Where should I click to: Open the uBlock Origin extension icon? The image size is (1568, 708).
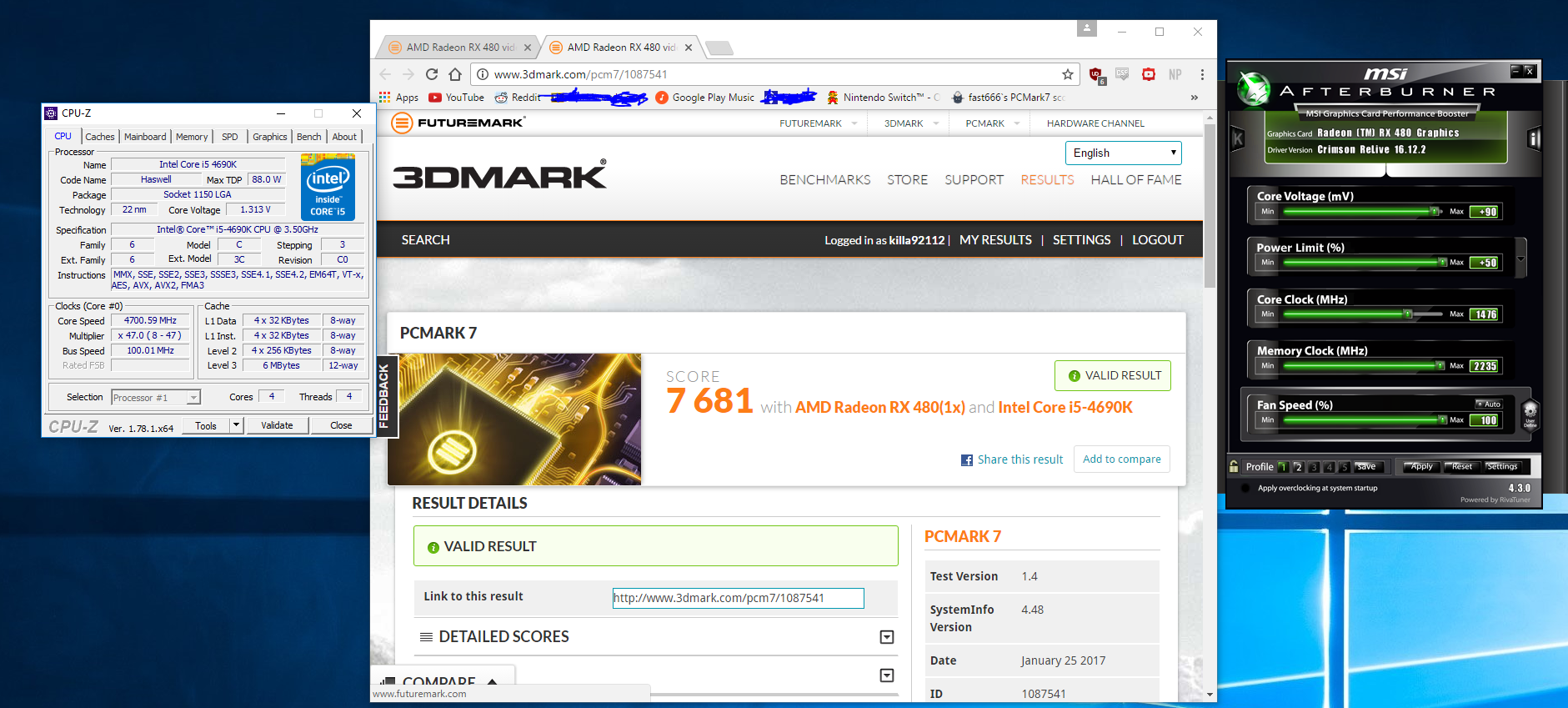[1096, 75]
